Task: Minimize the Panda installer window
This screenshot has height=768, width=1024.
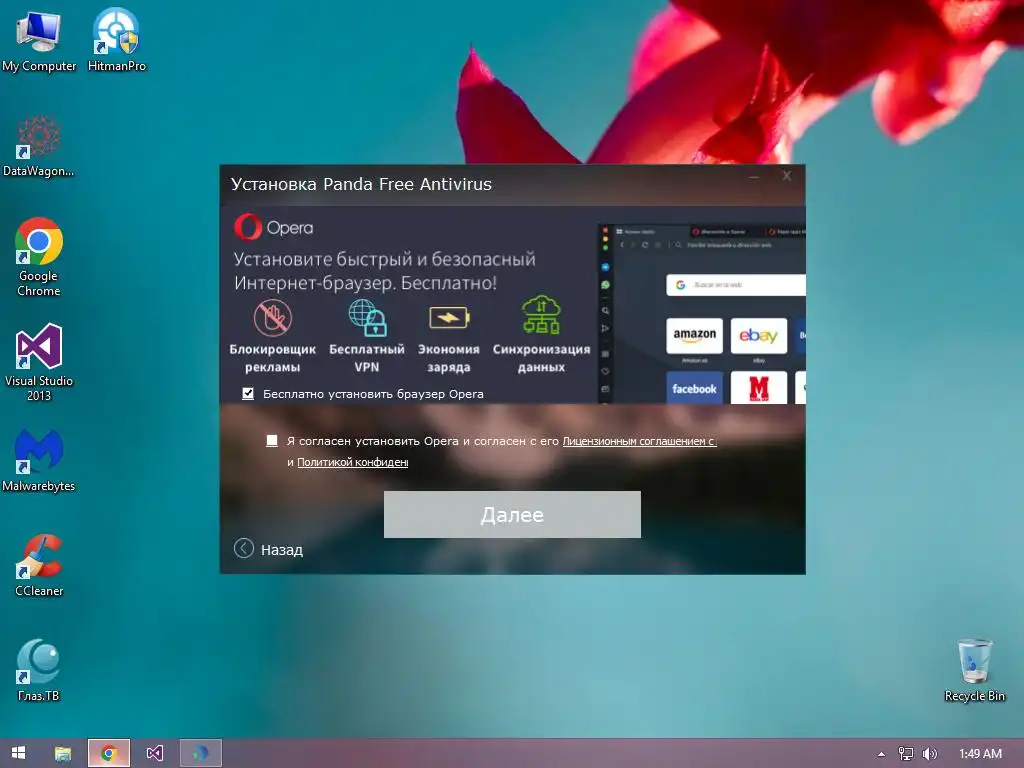Action: click(754, 176)
